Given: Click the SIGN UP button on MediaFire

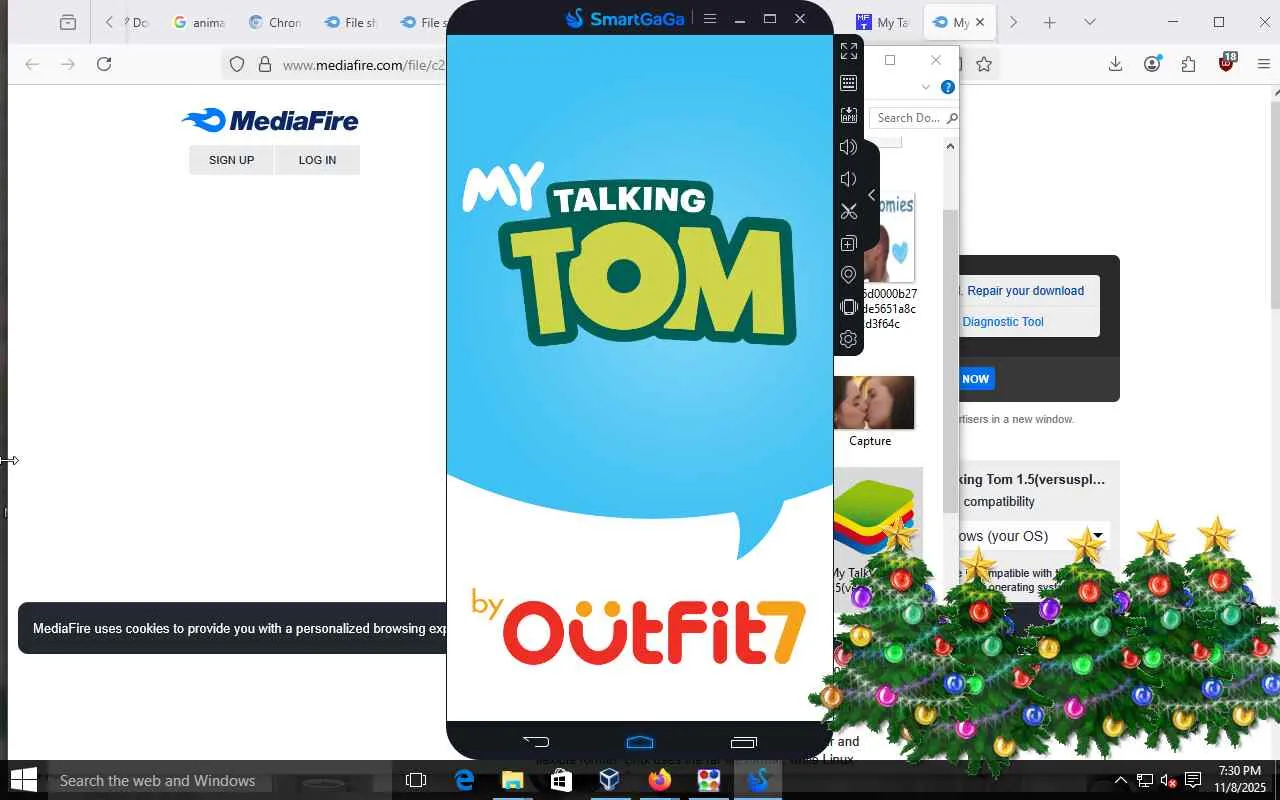Looking at the screenshot, I should [x=231, y=160].
